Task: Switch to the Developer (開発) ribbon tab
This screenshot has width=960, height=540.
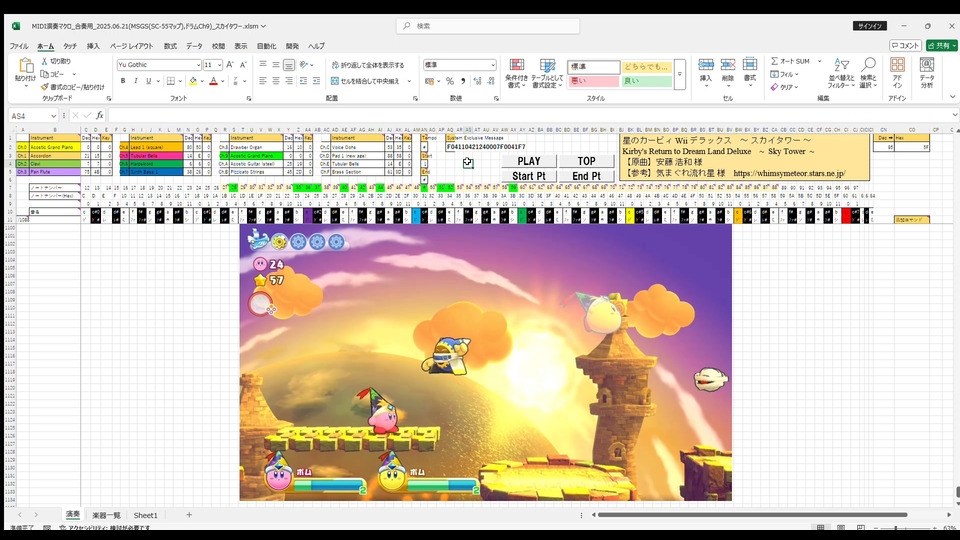Action: (292, 46)
